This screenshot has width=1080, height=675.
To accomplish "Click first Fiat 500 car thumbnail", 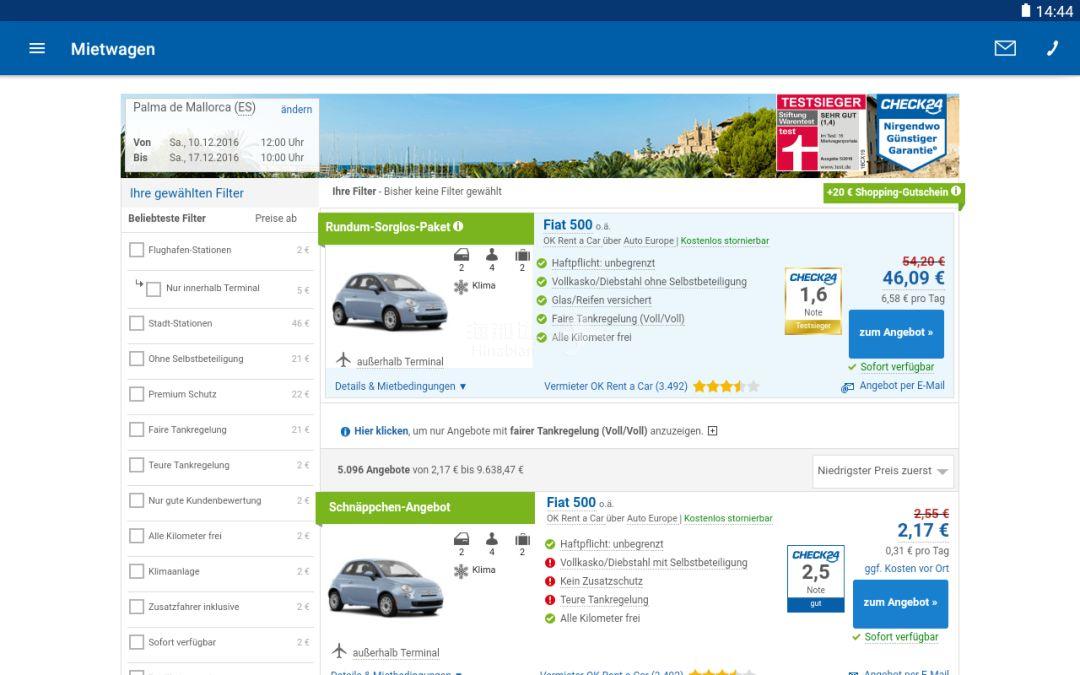I will point(390,302).
